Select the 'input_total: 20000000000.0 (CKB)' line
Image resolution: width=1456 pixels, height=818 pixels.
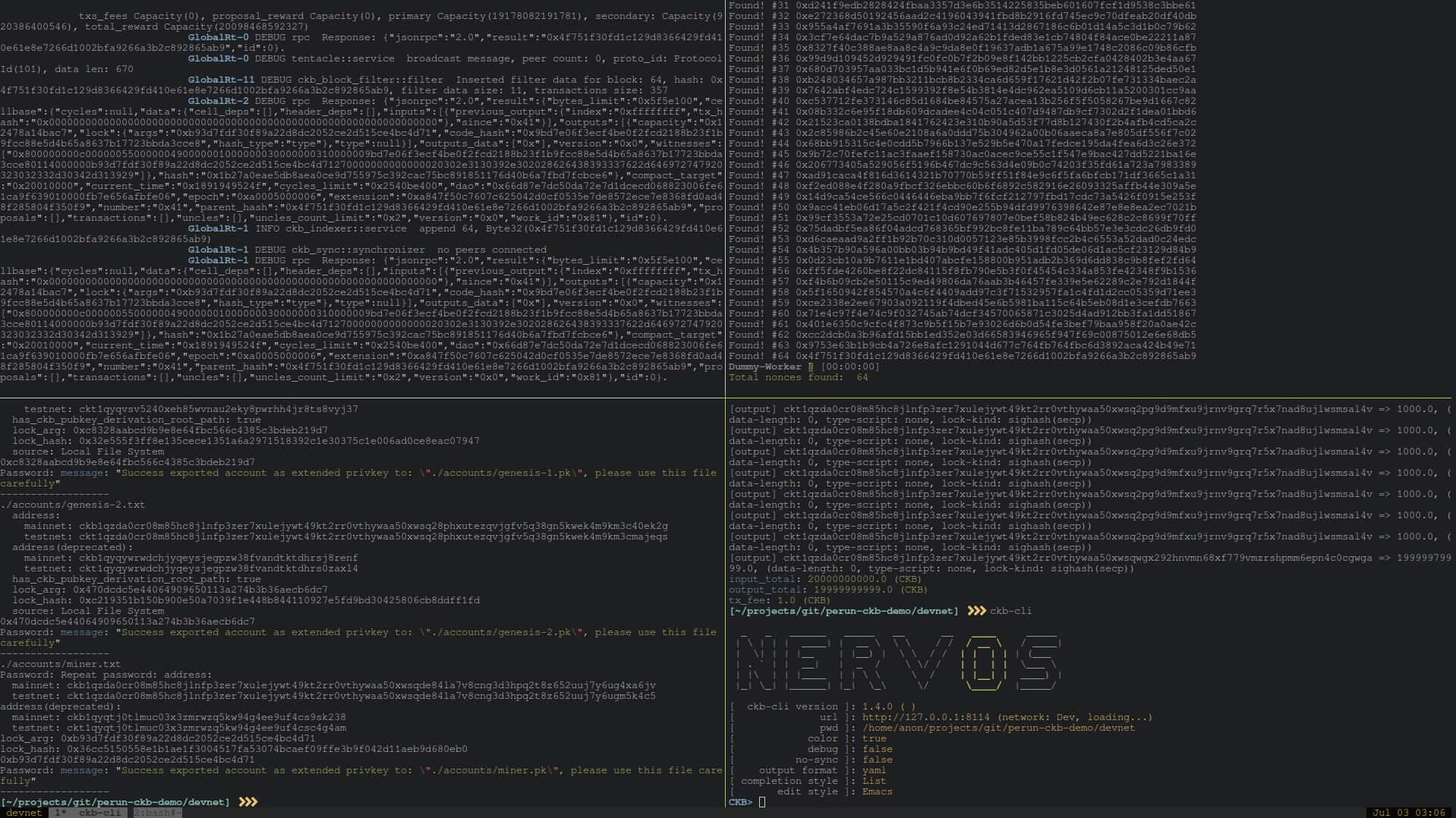826,579
